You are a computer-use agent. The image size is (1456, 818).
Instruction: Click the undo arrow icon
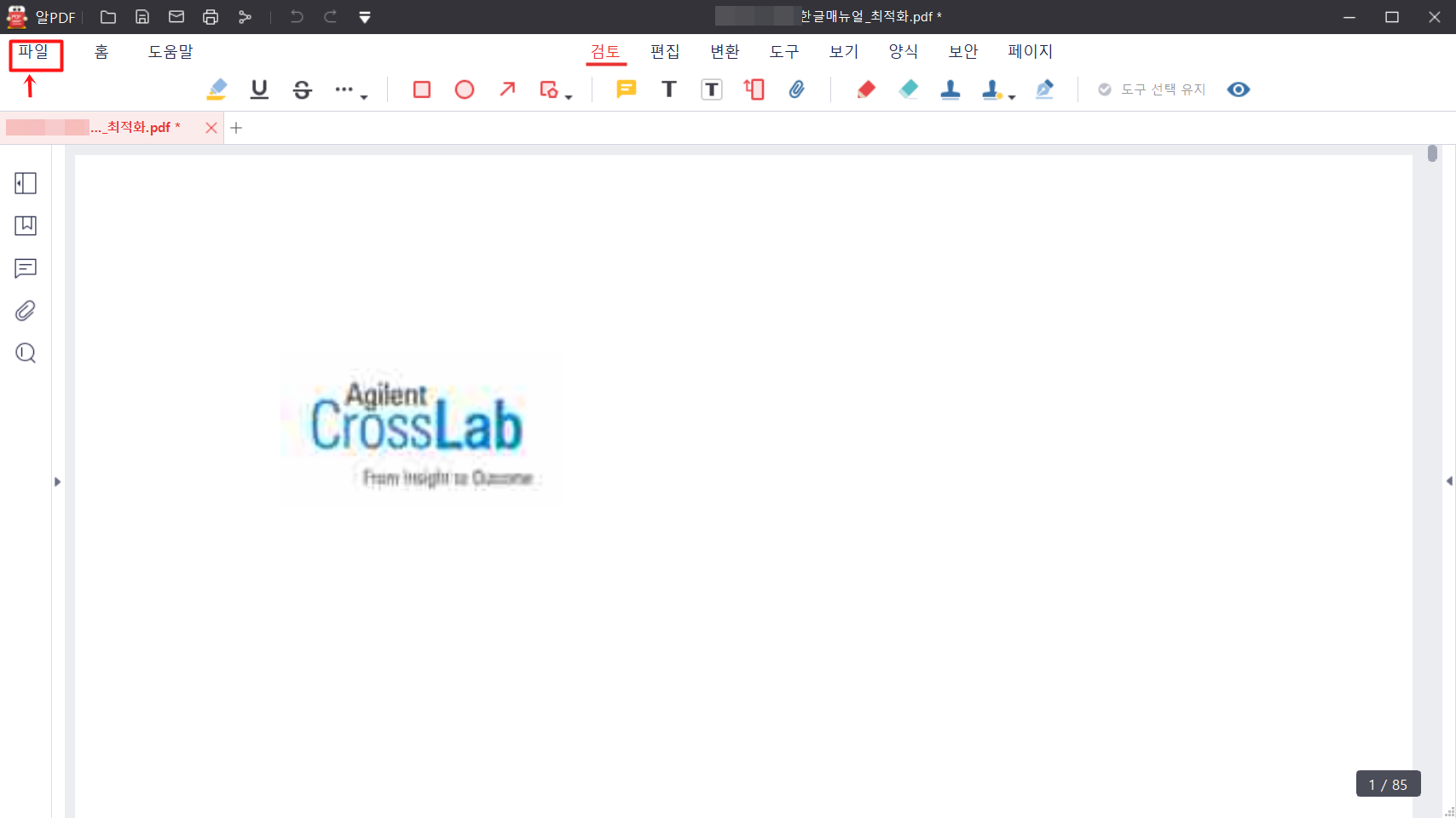[297, 17]
